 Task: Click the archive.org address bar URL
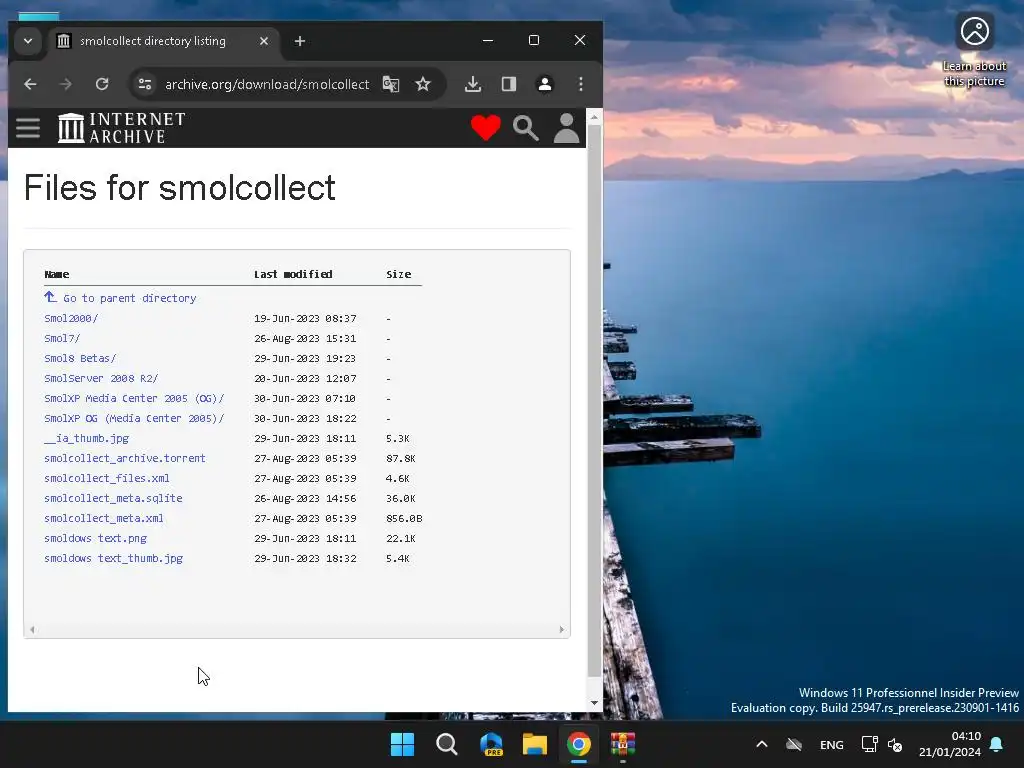(x=267, y=84)
